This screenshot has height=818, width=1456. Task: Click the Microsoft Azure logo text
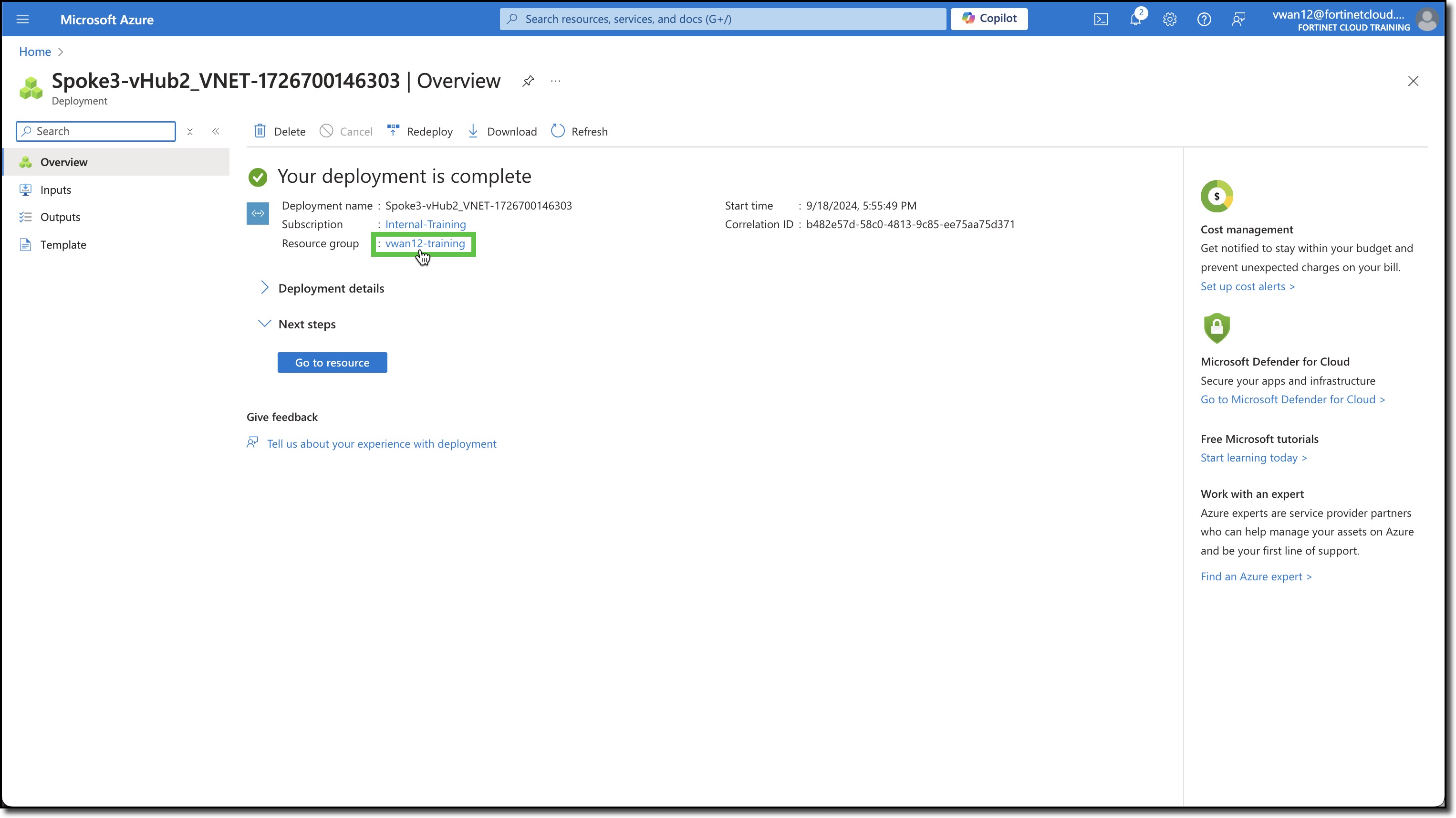pos(107,20)
